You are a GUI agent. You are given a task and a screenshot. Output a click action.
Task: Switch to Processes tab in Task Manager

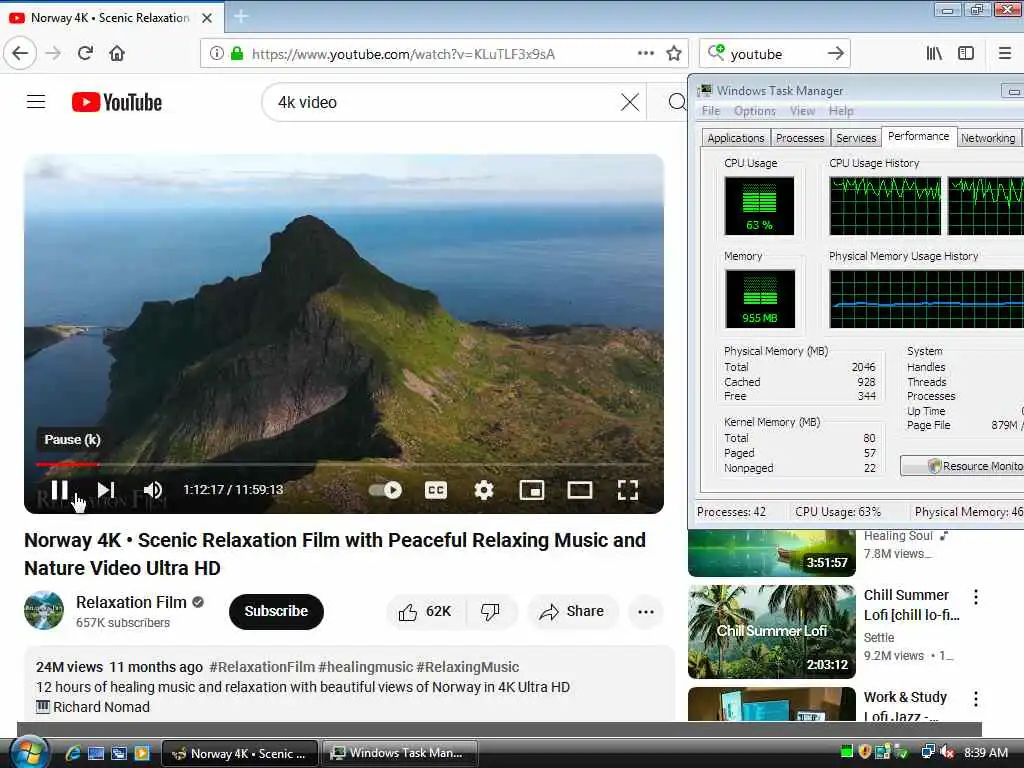[x=800, y=138]
